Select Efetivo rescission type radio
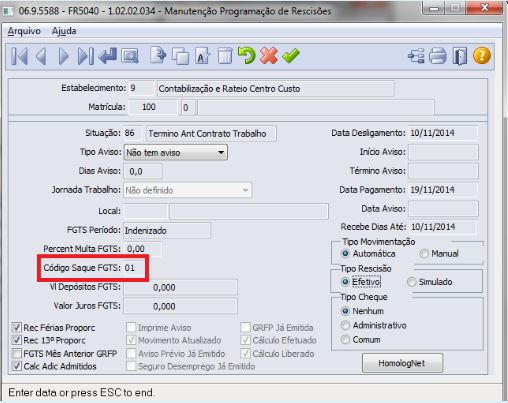The height and width of the screenshot is (403, 508). pyautogui.click(x=345, y=282)
